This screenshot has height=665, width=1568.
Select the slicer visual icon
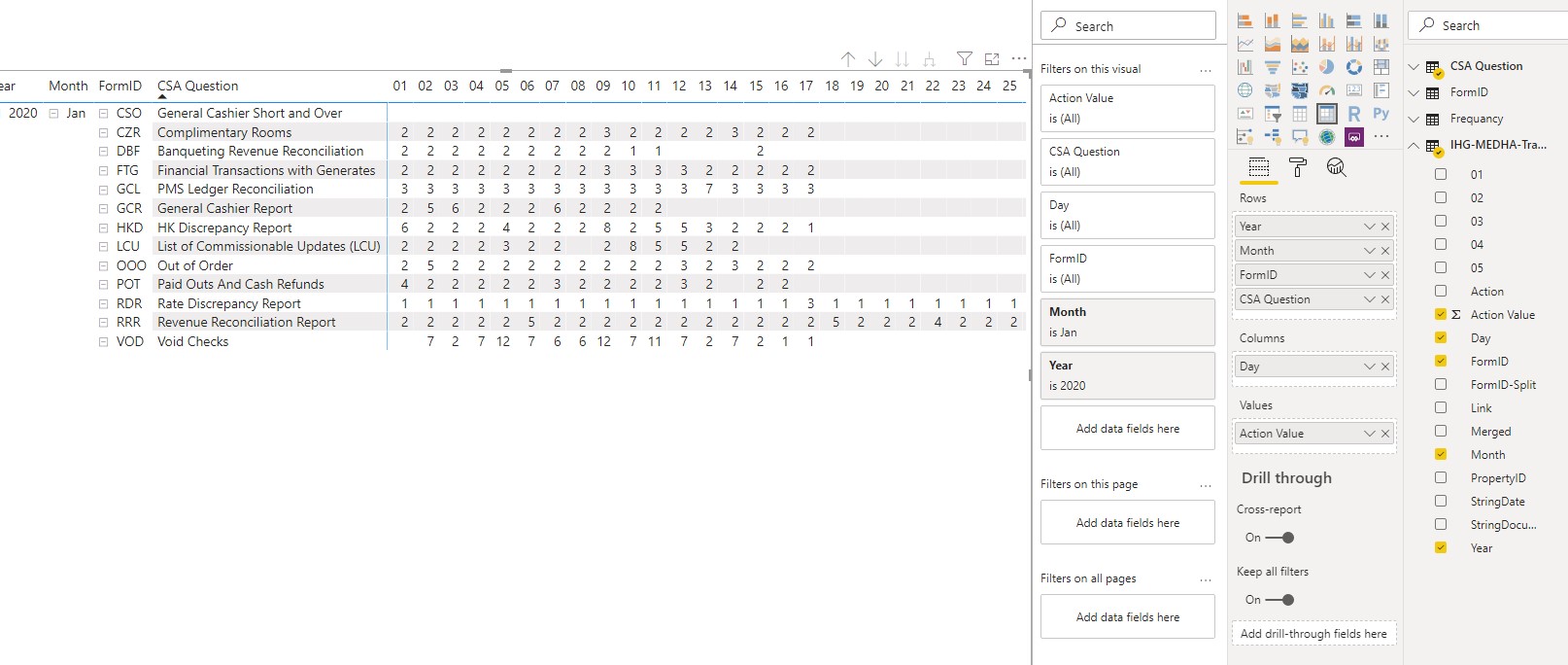click(1272, 114)
